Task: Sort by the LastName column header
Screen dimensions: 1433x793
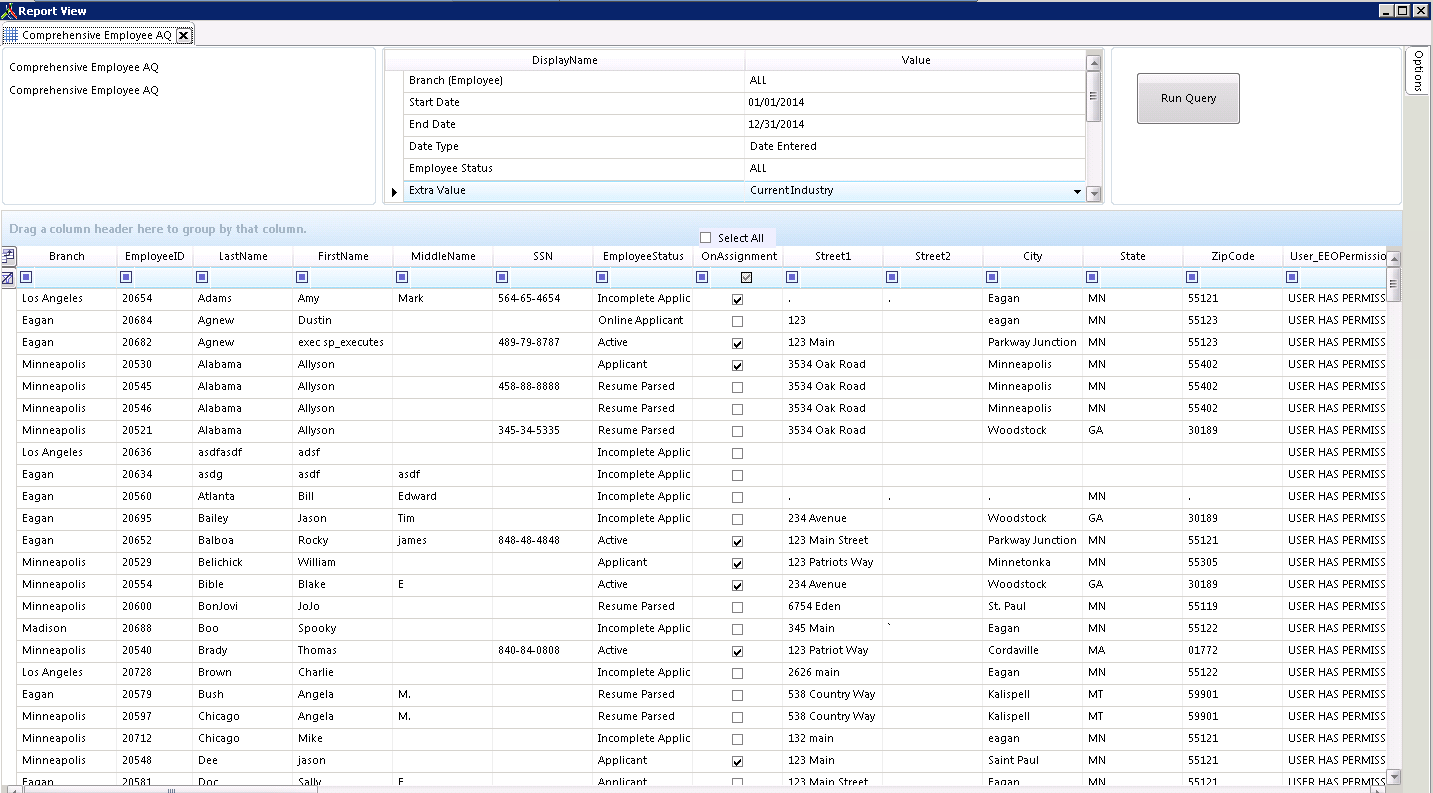Action: tap(243, 256)
